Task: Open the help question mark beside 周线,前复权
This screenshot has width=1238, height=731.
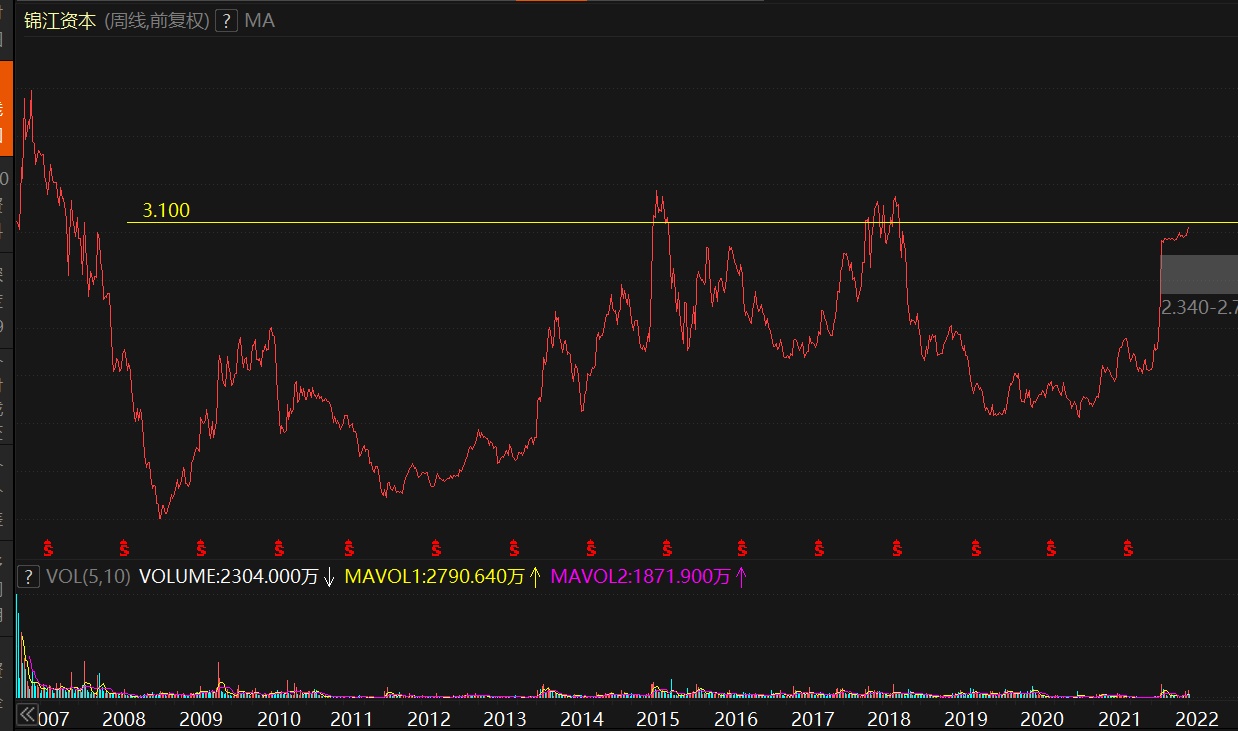Action: click(x=227, y=20)
